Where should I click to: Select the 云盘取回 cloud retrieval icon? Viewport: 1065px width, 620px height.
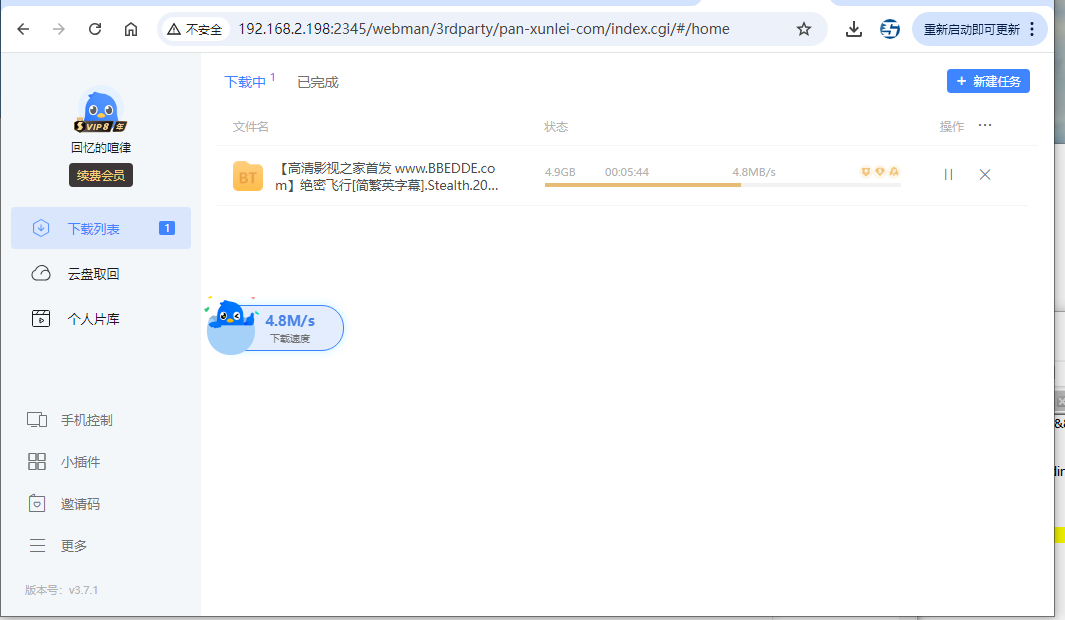tap(40, 273)
